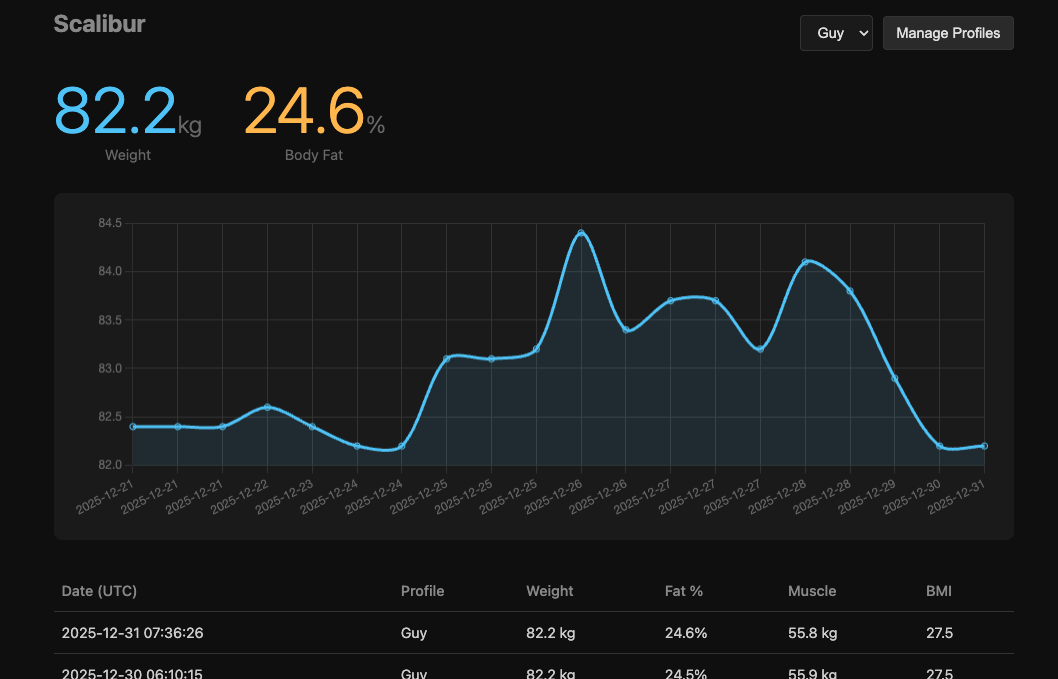Select the 84.1 kg point on 2025-12-28
The image size is (1058, 679).
pyautogui.click(x=805, y=262)
